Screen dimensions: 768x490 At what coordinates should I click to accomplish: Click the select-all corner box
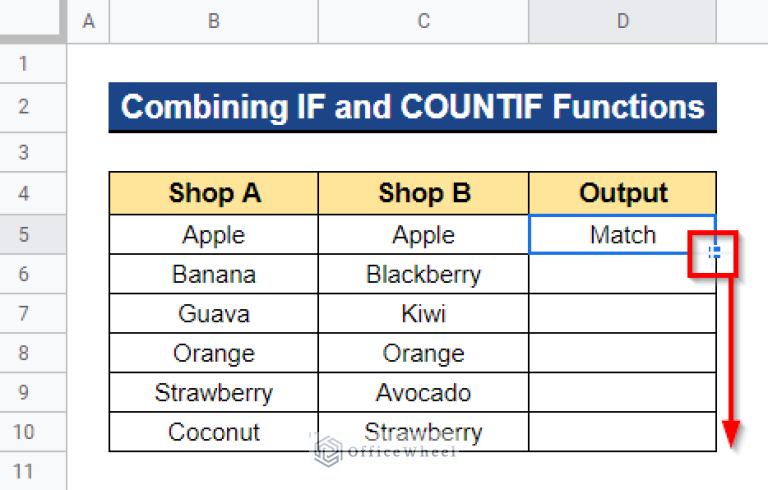pos(32,21)
